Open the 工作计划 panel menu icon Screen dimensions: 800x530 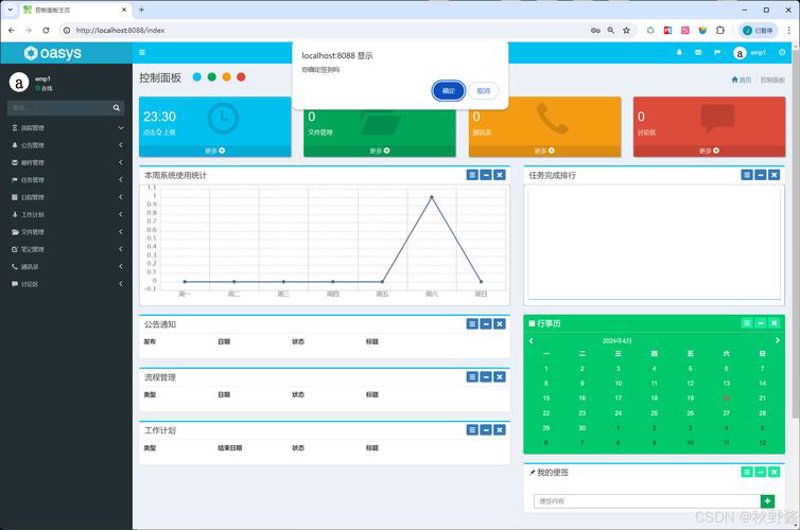tap(472, 430)
